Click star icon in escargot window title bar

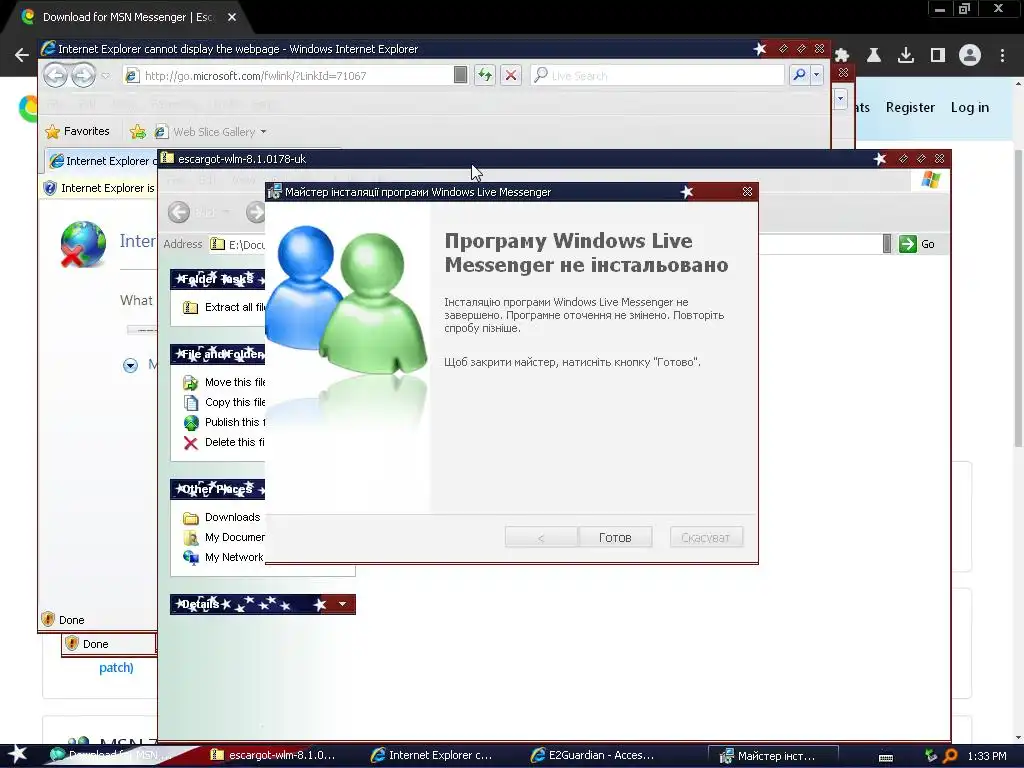[x=880, y=159]
